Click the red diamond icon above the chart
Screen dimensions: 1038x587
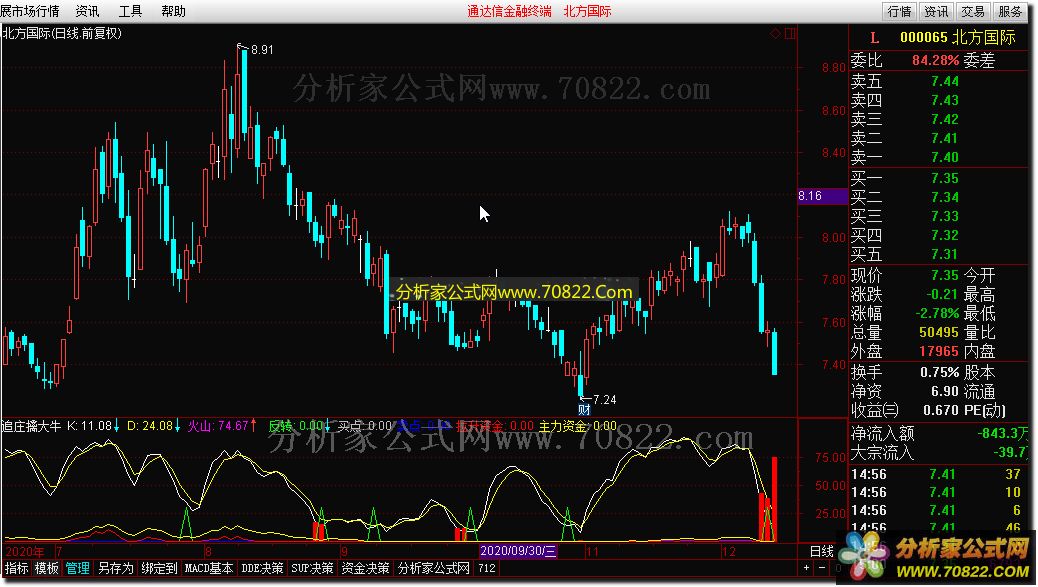click(x=775, y=34)
